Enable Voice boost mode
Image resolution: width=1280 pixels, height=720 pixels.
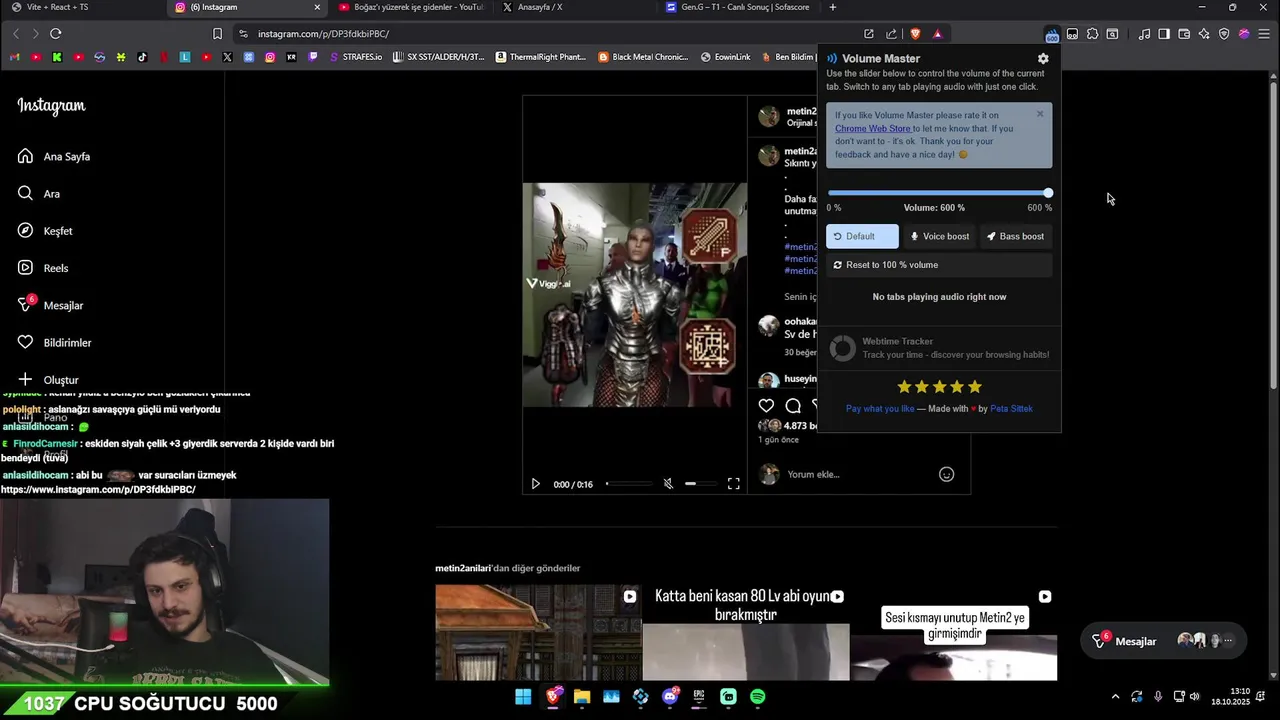pyautogui.click(x=939, y=236)
